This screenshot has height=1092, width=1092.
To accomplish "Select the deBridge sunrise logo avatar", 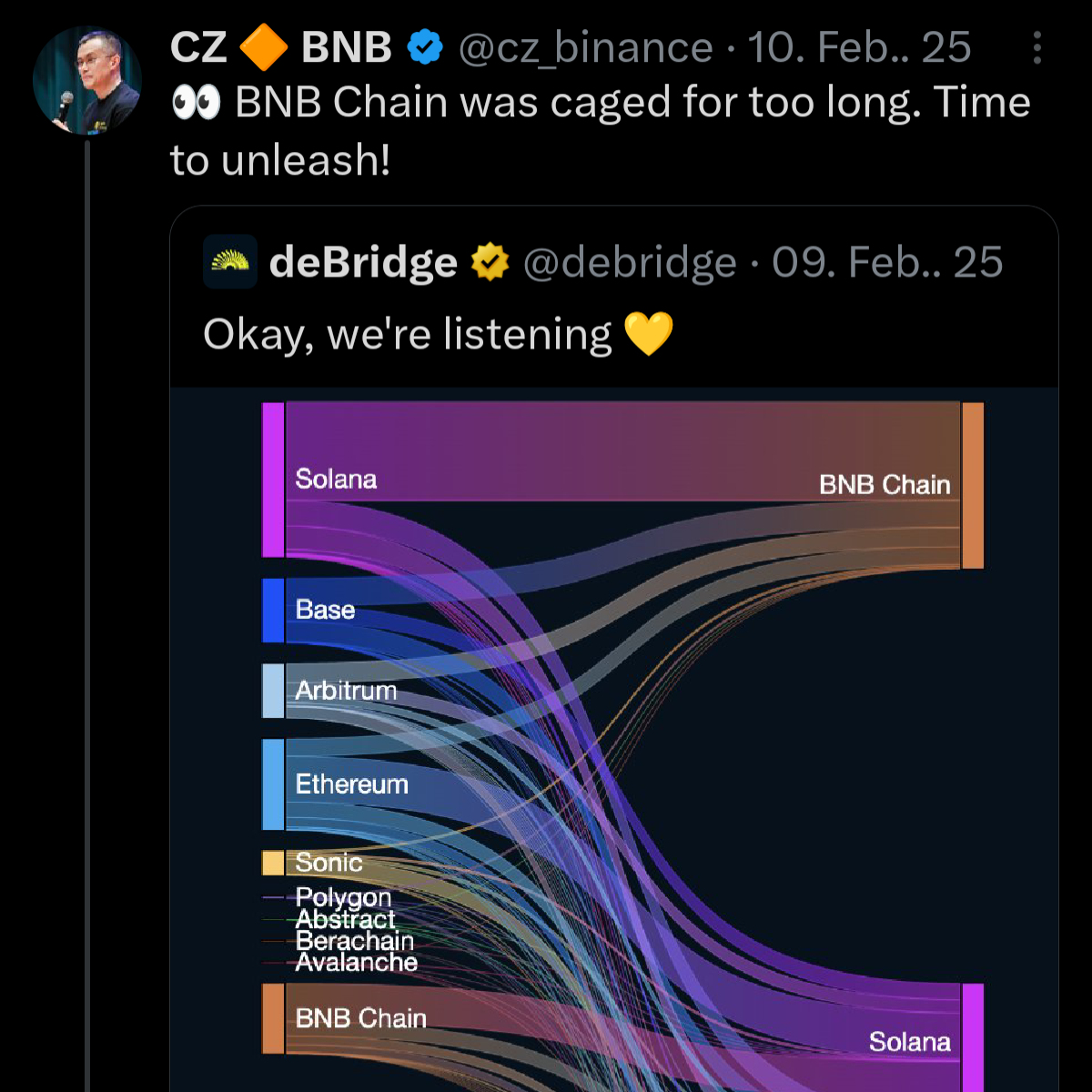I will point(230,263).
